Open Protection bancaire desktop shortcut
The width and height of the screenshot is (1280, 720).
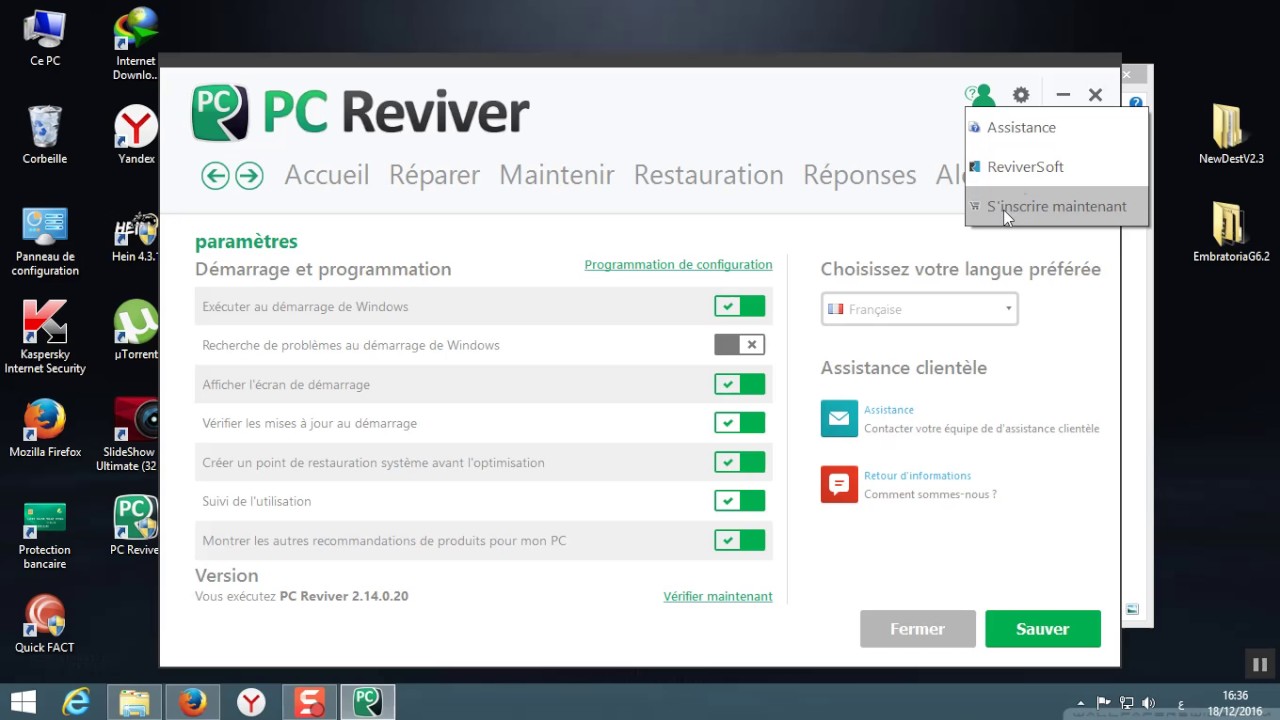click(45, 534)
